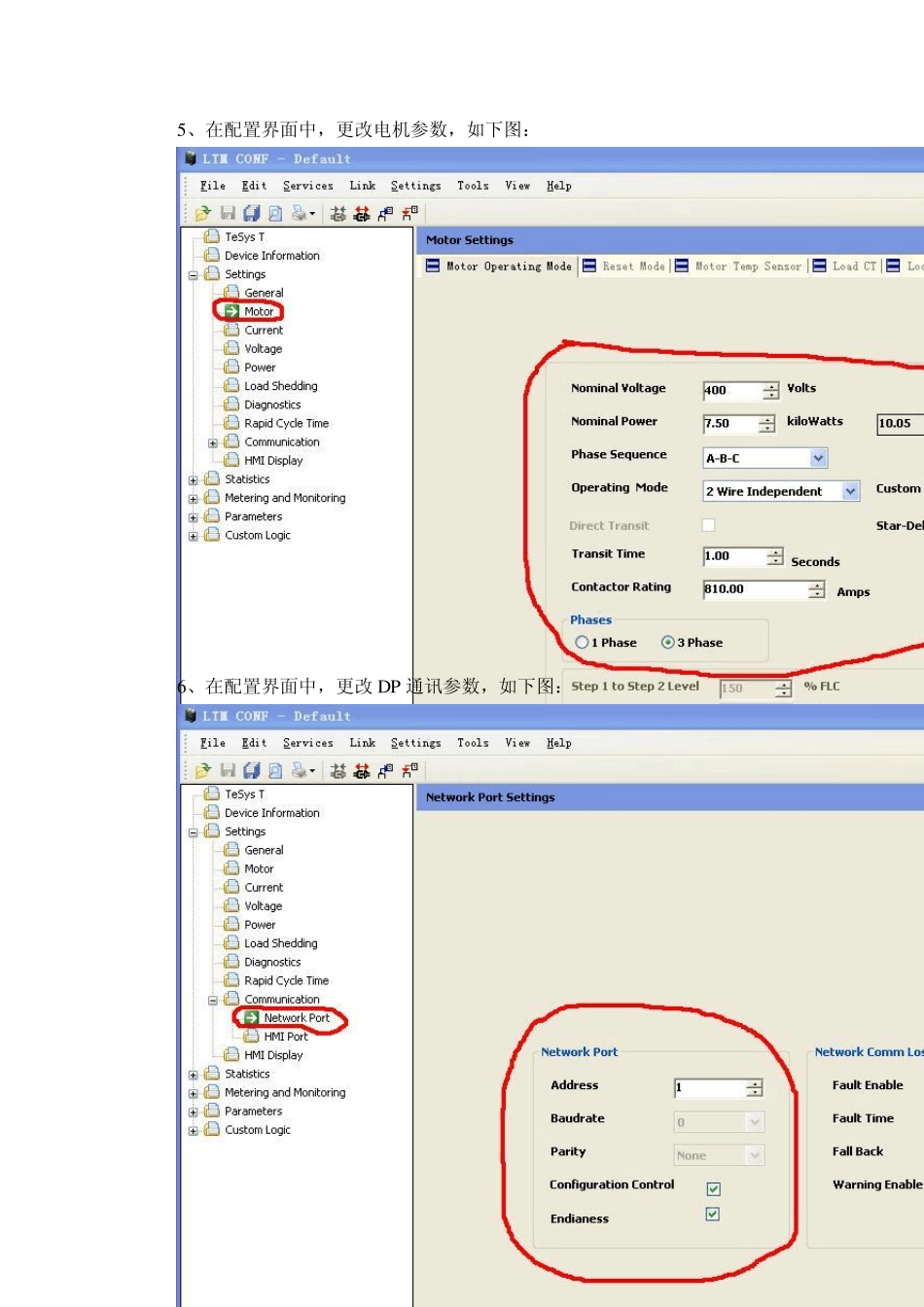Click printer icon in Network Port Settings window toolbar

(300, 771)
